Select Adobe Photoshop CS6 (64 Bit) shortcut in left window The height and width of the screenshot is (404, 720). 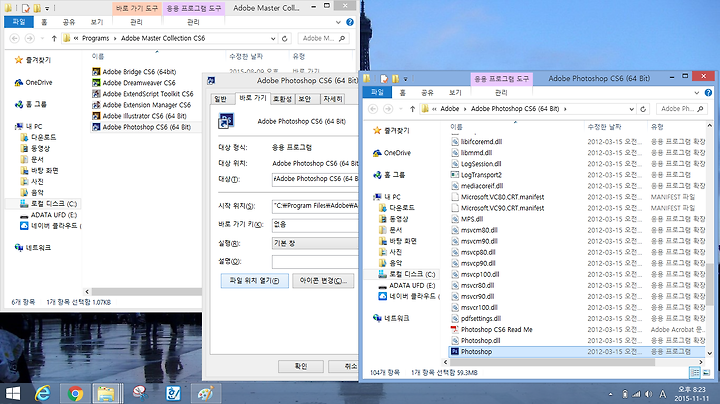(146, 127)
